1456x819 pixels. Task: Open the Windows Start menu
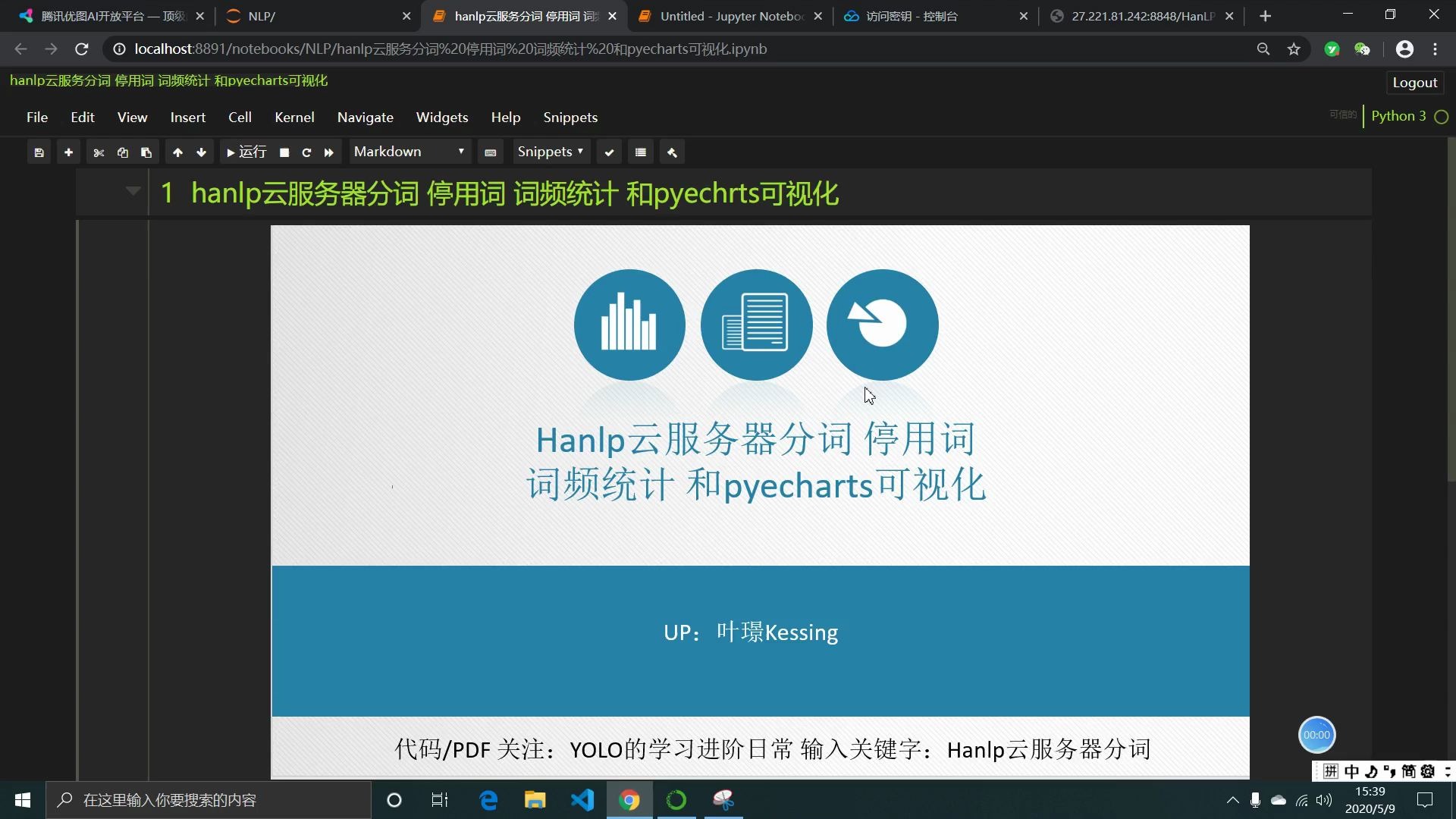point(23,800)
